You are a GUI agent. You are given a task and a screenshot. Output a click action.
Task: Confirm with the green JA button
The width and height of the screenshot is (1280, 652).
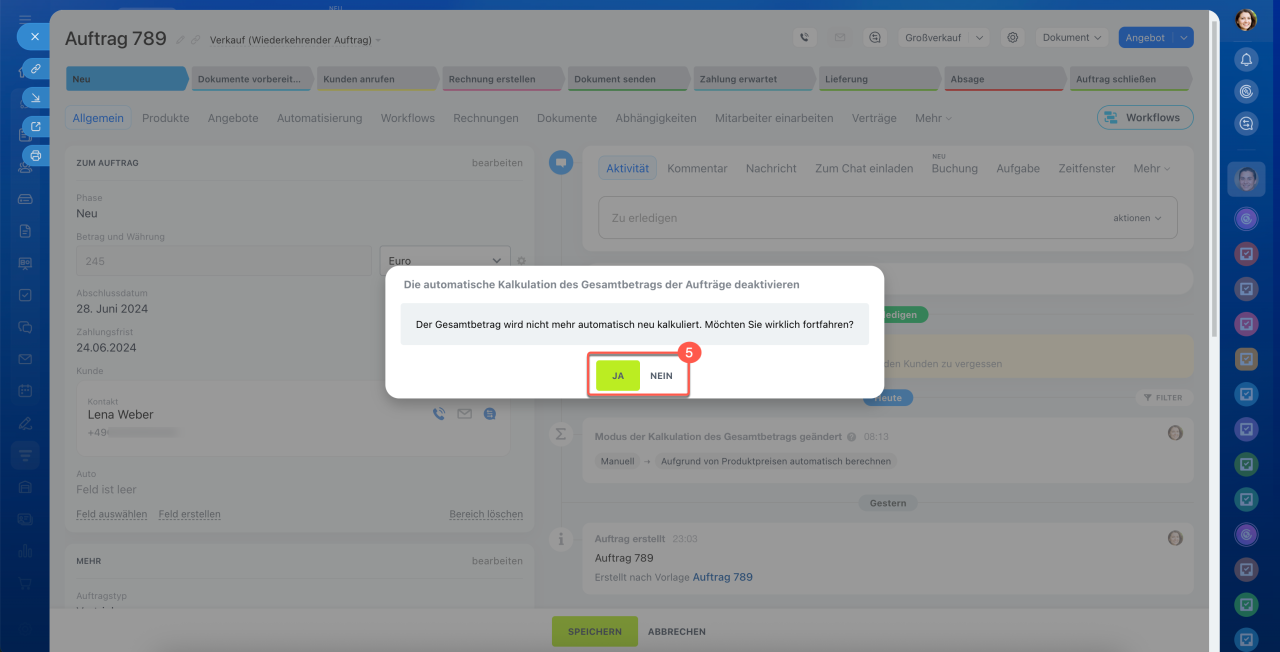(618, 376)
